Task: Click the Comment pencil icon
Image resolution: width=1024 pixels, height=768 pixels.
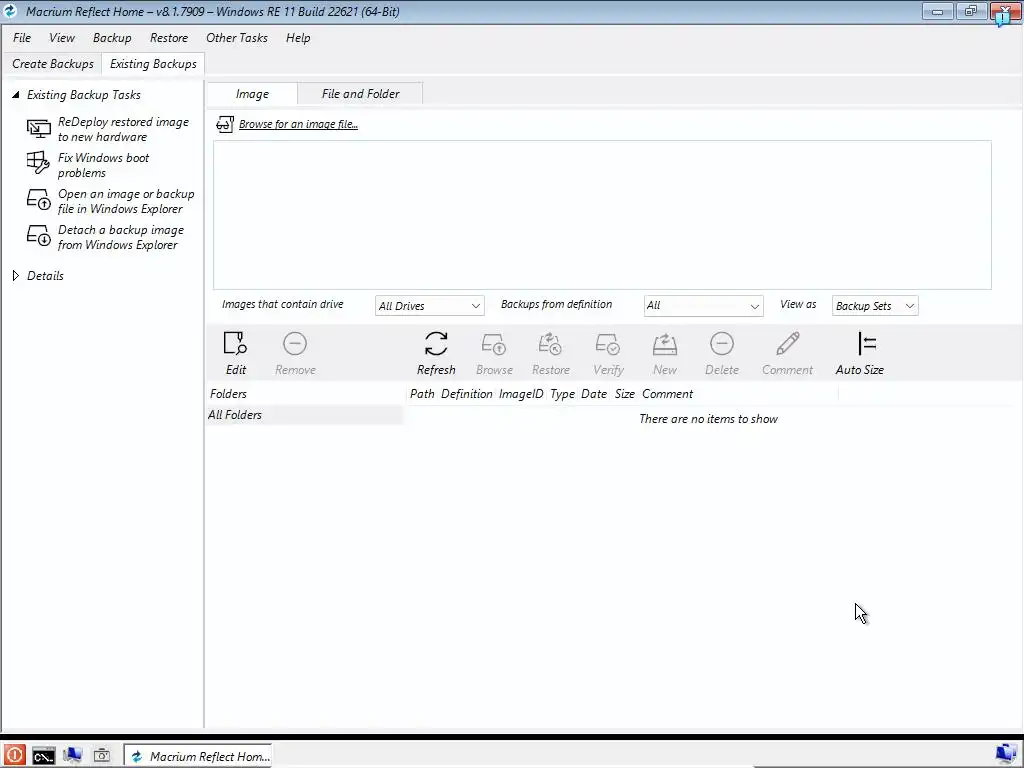Action: pyautogui.click(x=788, y=344)
